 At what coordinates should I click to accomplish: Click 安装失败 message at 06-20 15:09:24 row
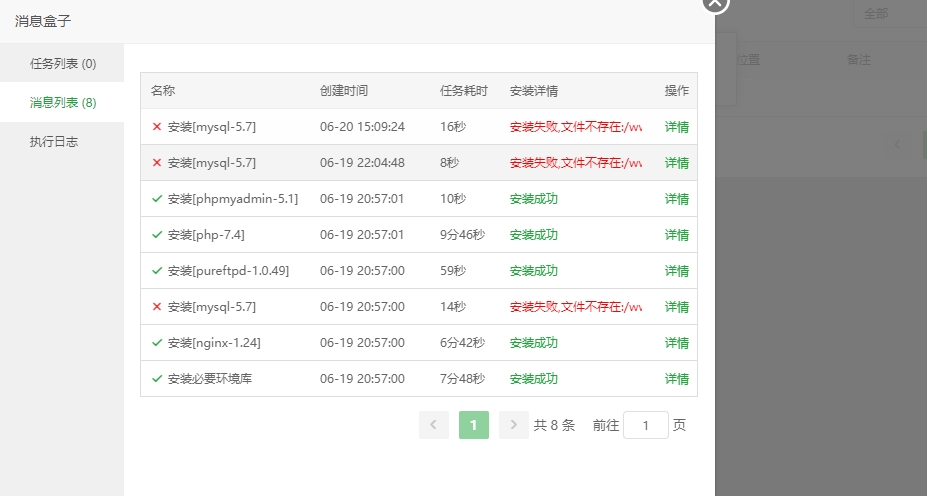pos(576,127)
